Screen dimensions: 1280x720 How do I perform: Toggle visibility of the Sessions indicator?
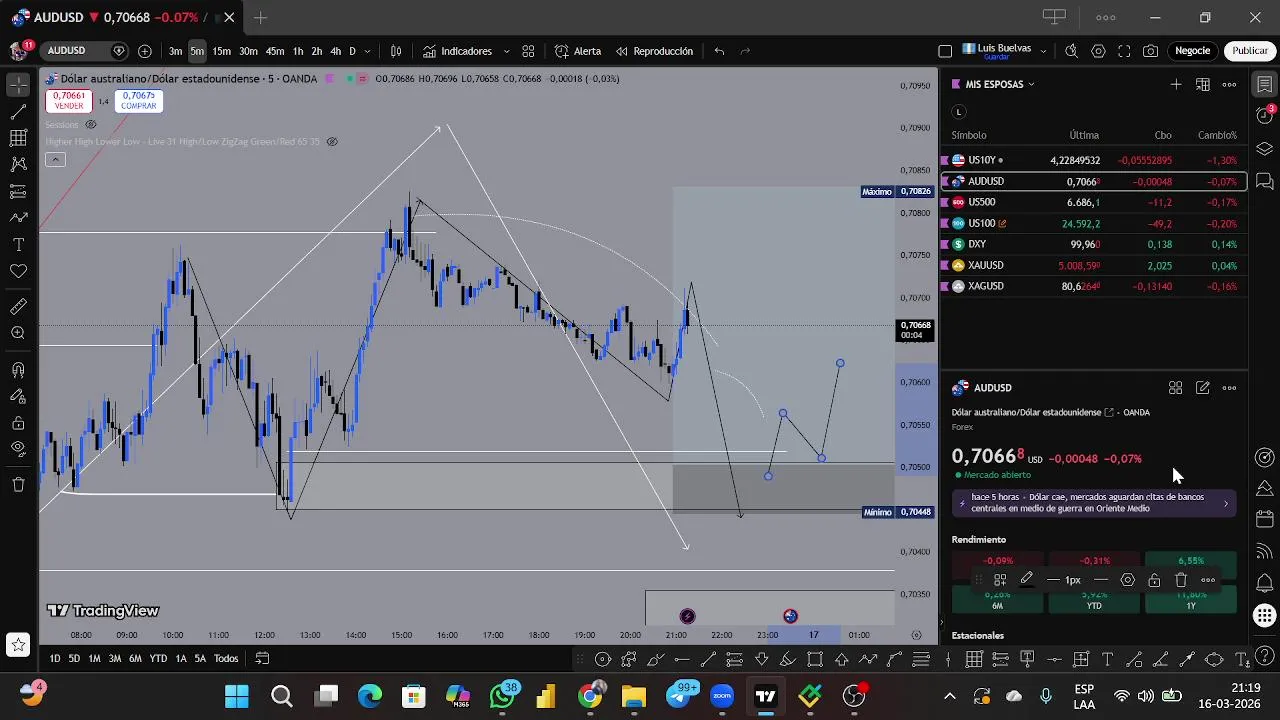(91, 125)
